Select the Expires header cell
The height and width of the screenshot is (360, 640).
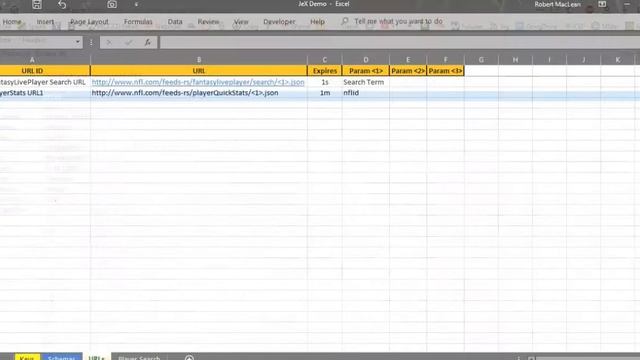(x=324, y=71)
